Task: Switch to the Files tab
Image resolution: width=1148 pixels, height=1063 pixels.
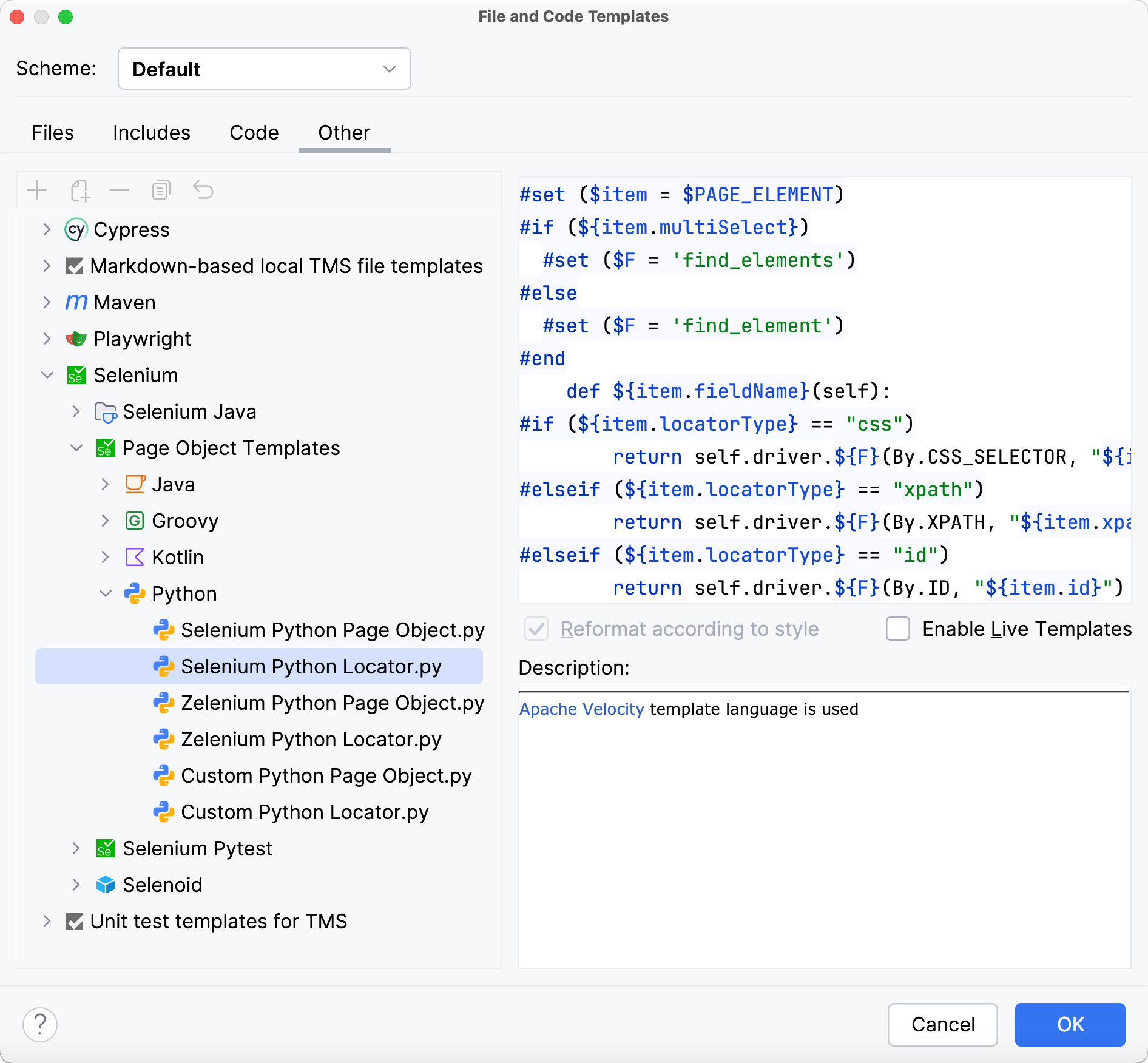Action: (x=52, y=132)
